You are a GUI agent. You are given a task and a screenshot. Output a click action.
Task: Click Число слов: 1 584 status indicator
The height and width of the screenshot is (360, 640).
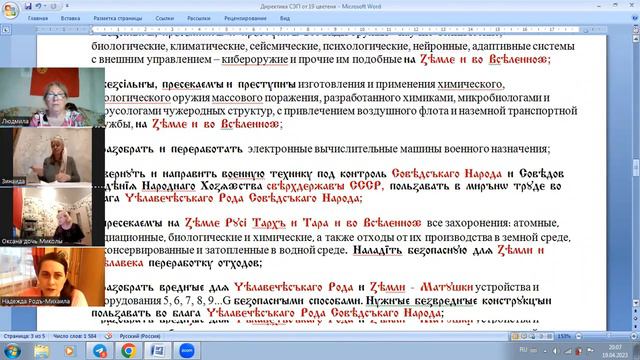click(75, 336)
